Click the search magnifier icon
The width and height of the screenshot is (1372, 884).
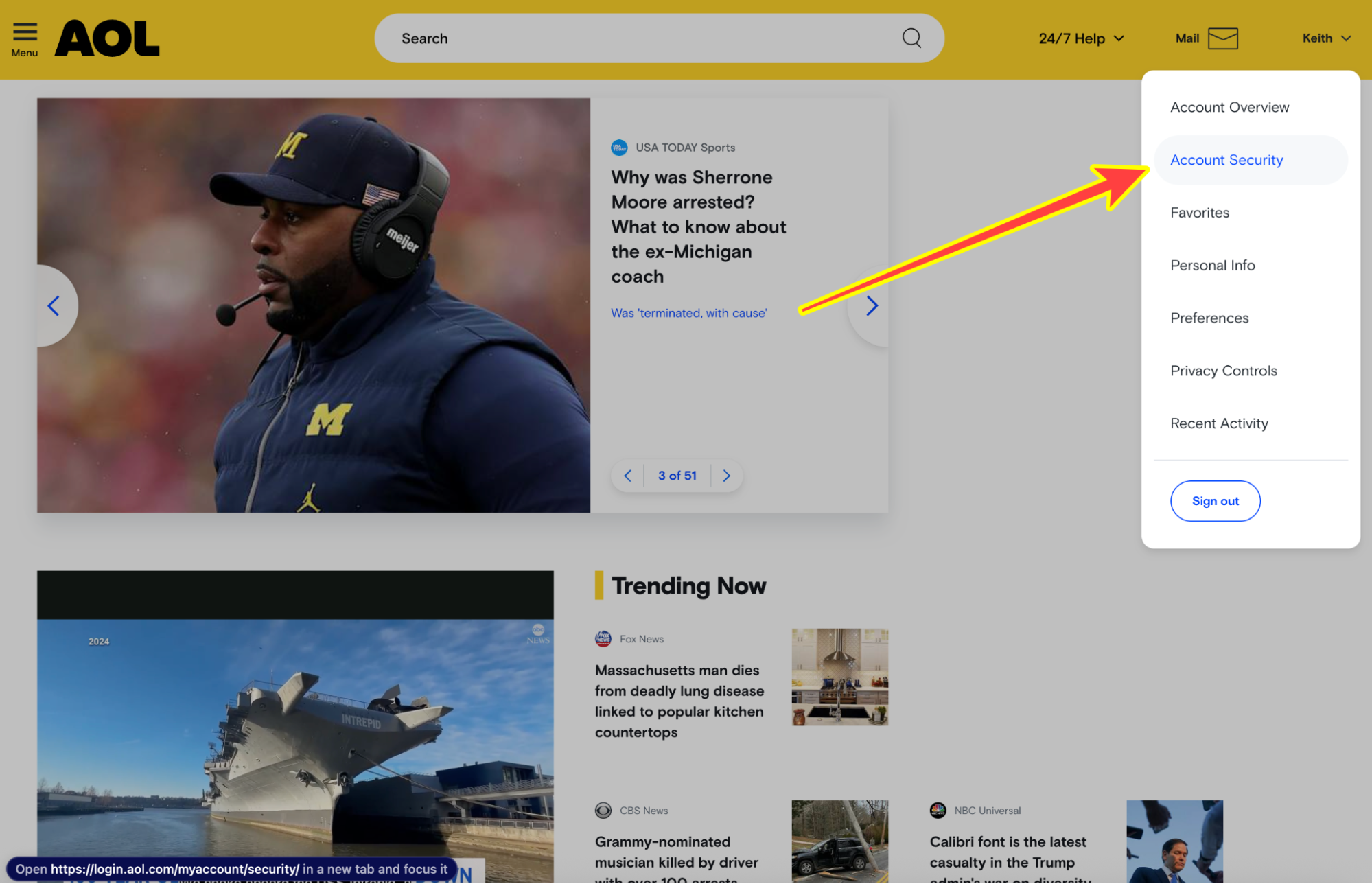pos(911,38)
